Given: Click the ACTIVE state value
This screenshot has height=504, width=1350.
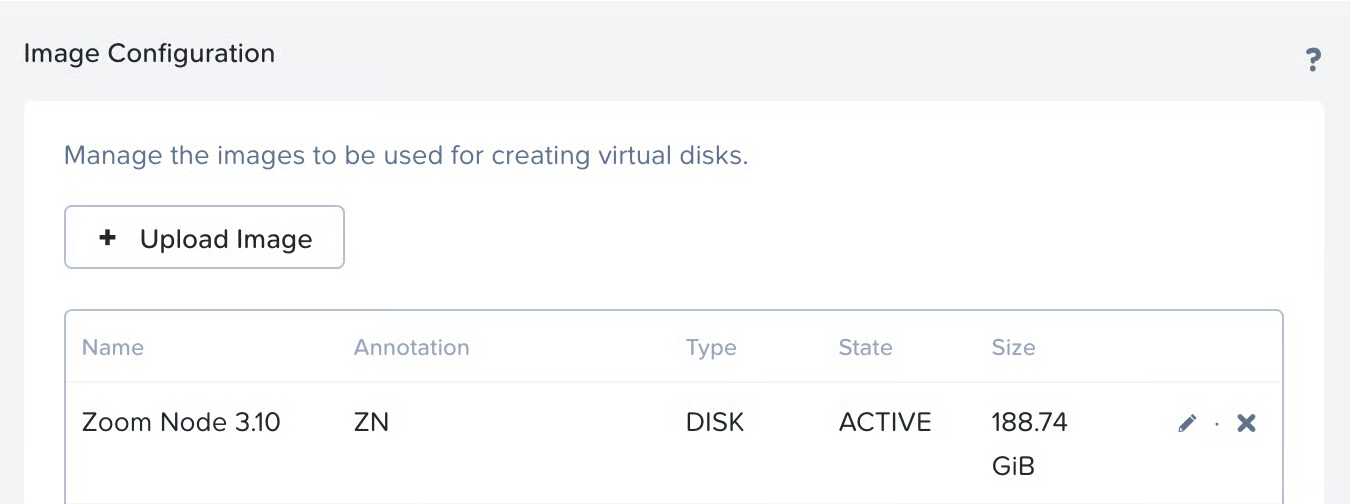Looking at the screenshot, I should click(885, 422).
